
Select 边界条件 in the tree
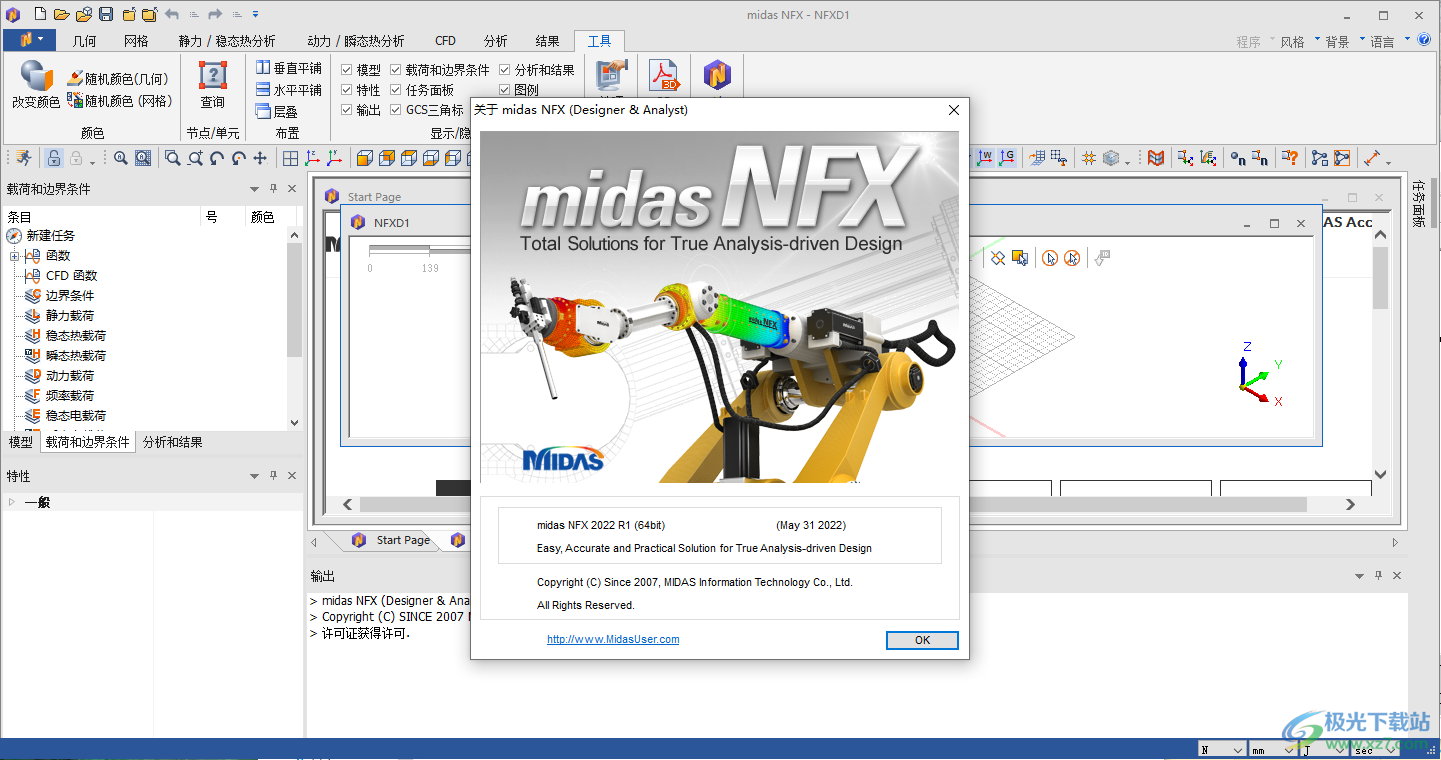[70, 295]
